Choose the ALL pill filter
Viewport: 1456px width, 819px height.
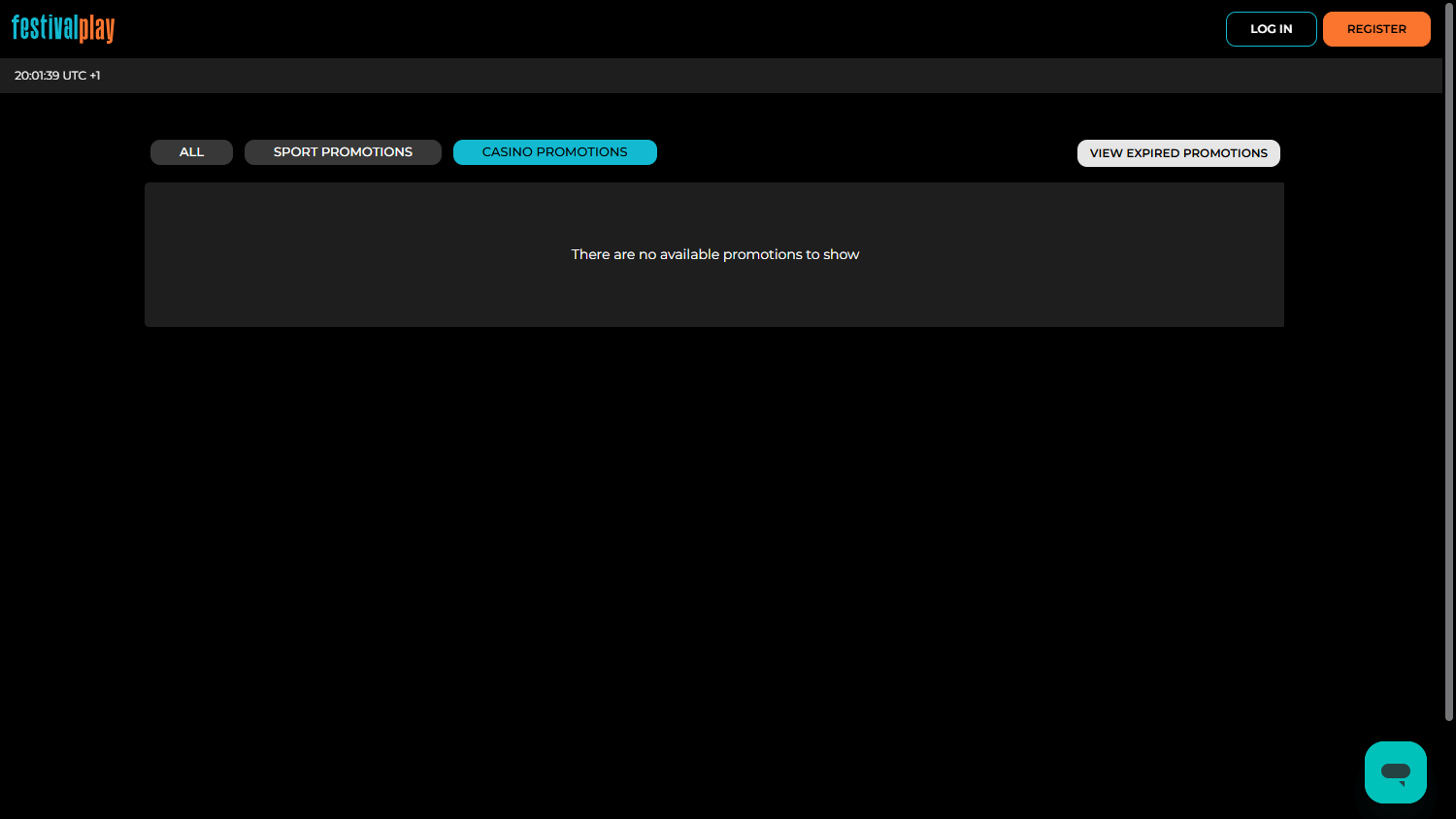191,152
